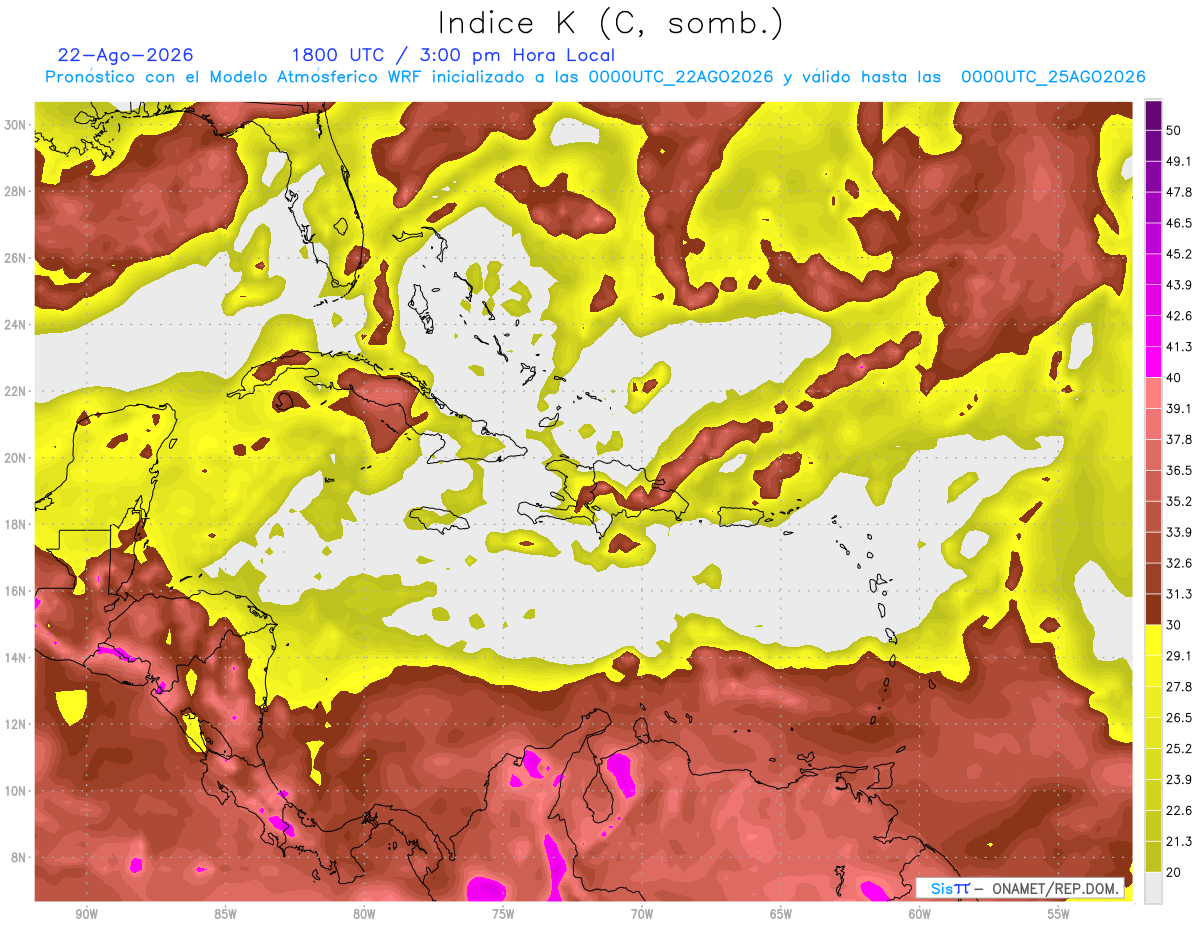Click the map title "Indice K (C, somb.)"

pyautogui.click(x=611, y=24)
